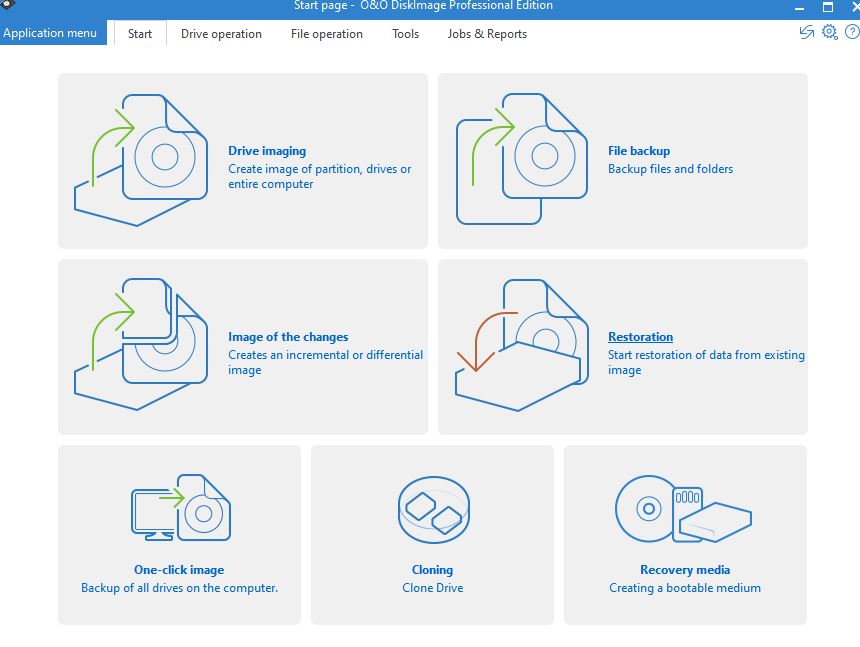This screenshot has height=647, width=860.
Task: Switch to the File operation tab
Action: coord(327,33)
